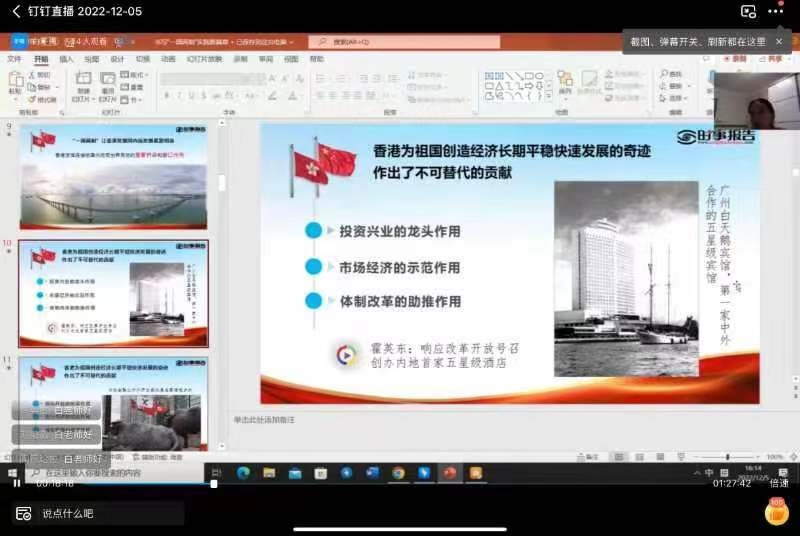Toggle bold formatting

[x=166, y=95]
